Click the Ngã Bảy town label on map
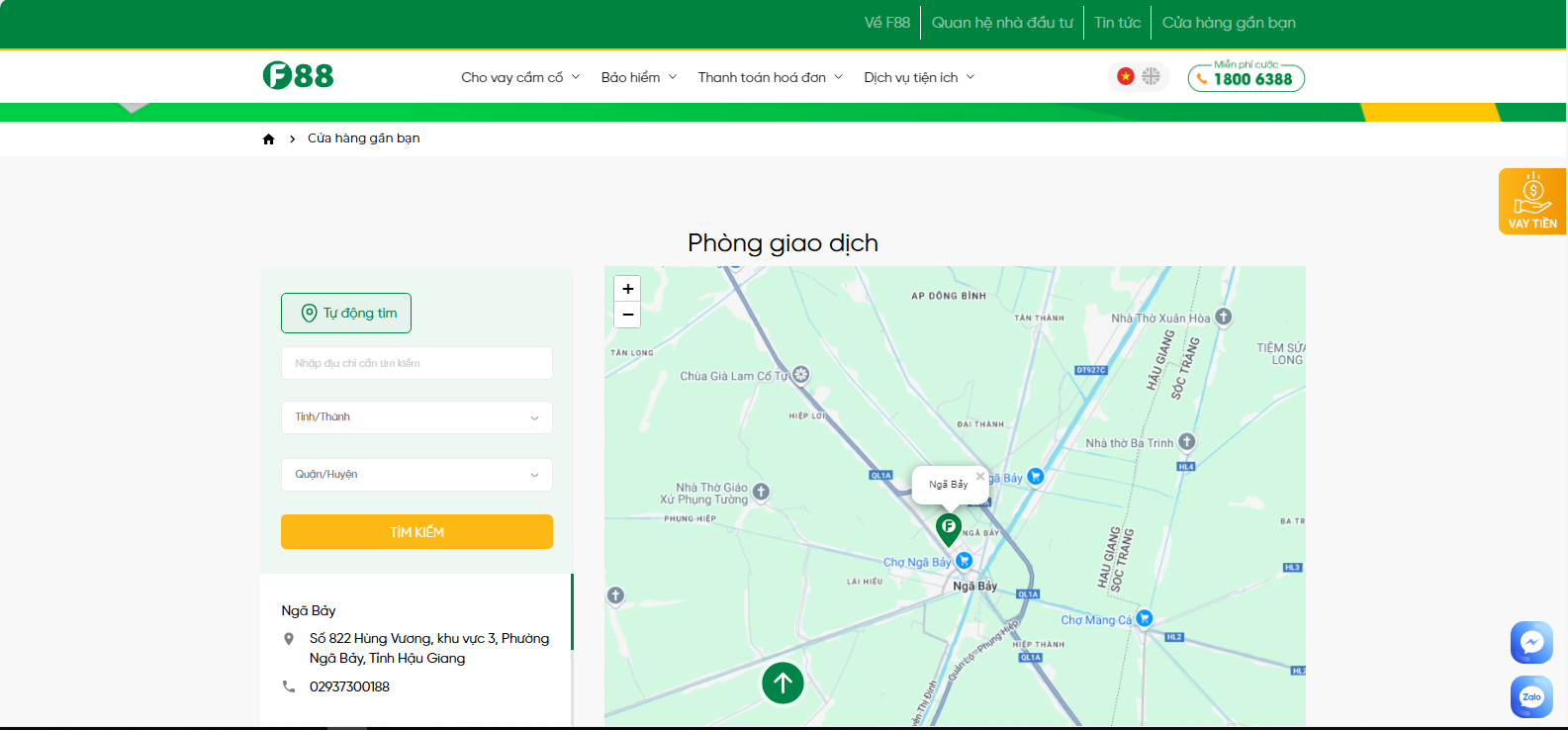1568x730 pixels. click(974, 586)
